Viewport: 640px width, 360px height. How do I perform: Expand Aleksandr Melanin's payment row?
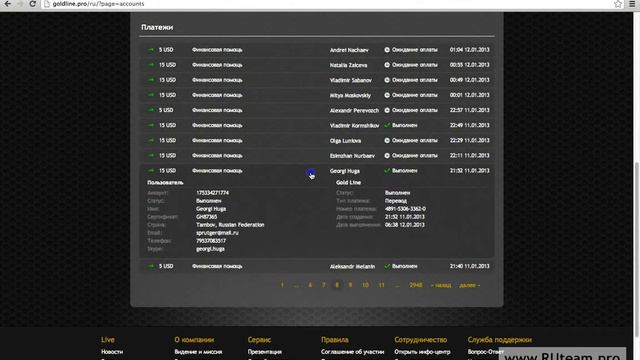click(x=317, y=266)
